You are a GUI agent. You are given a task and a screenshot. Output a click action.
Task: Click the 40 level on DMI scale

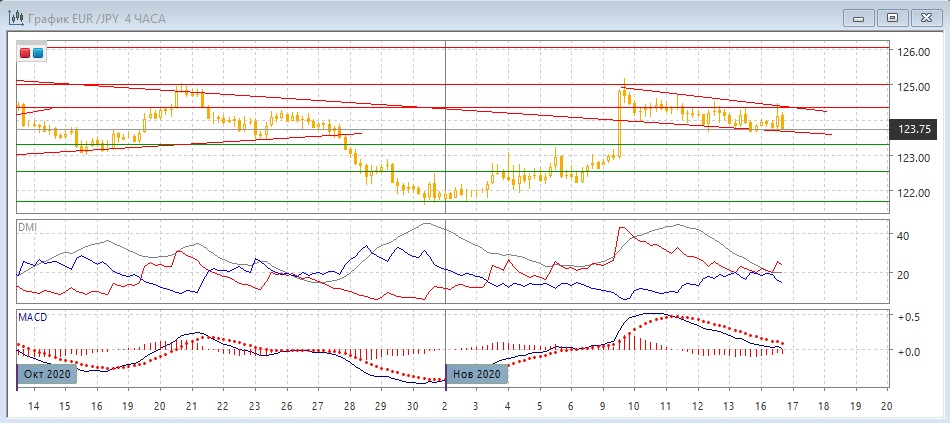[903, 236]
